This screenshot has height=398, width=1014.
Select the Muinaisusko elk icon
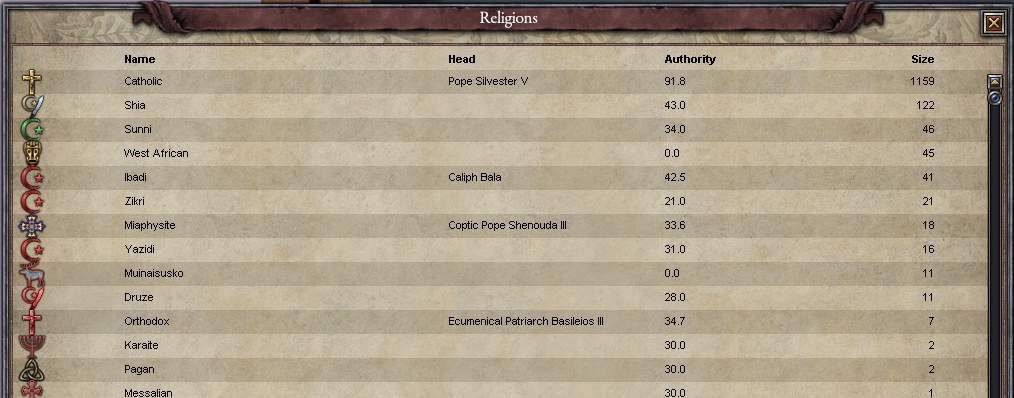[x=32, y=274]
